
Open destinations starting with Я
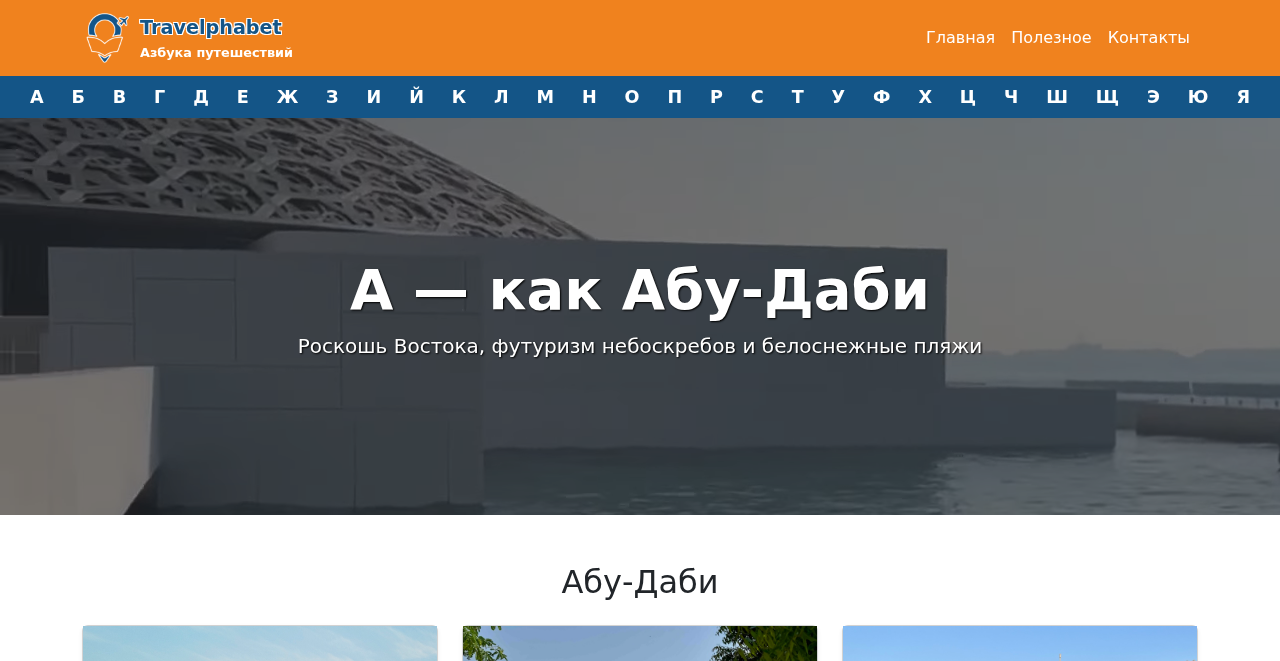(x=1242, y=96)
